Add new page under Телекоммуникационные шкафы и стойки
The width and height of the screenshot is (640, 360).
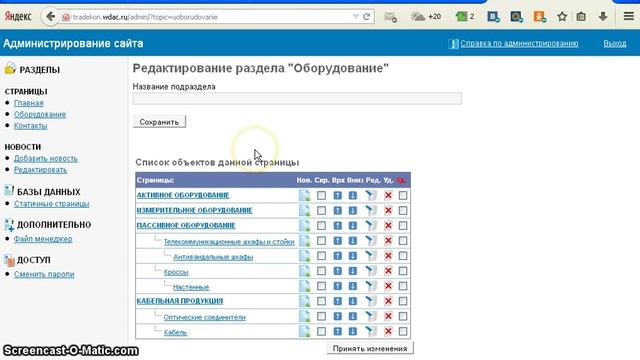point(304,241)
